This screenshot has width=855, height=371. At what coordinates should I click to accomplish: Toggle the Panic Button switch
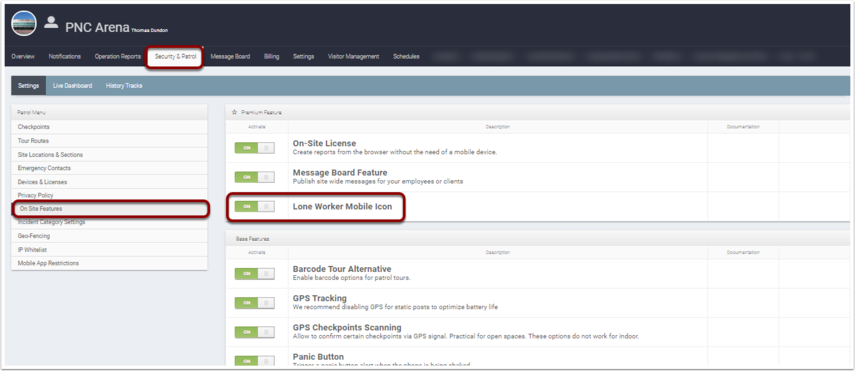click(x=255, y=361)
